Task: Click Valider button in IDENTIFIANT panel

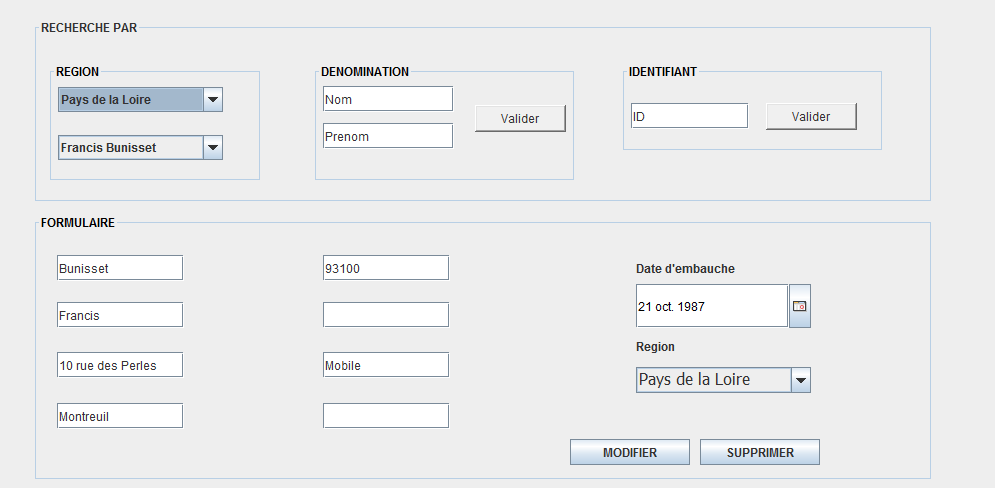Action: [811, 117]
